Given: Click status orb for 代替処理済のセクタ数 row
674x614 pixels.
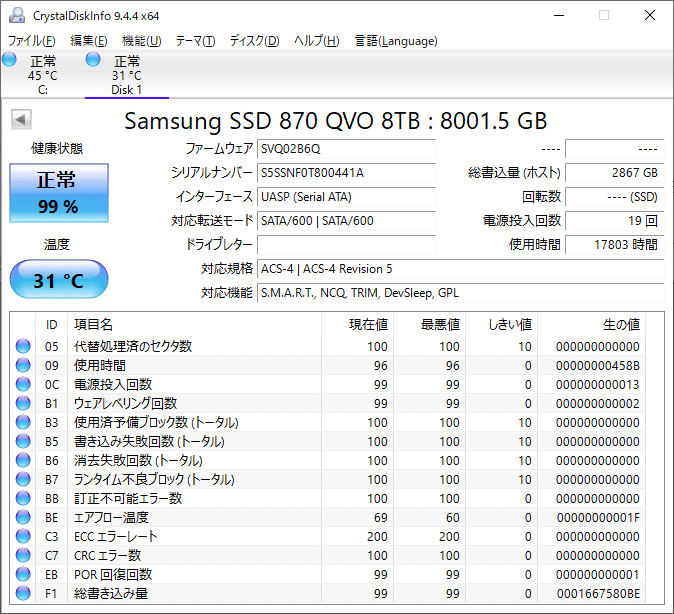Looking at the screenshot, I should 23,346.
